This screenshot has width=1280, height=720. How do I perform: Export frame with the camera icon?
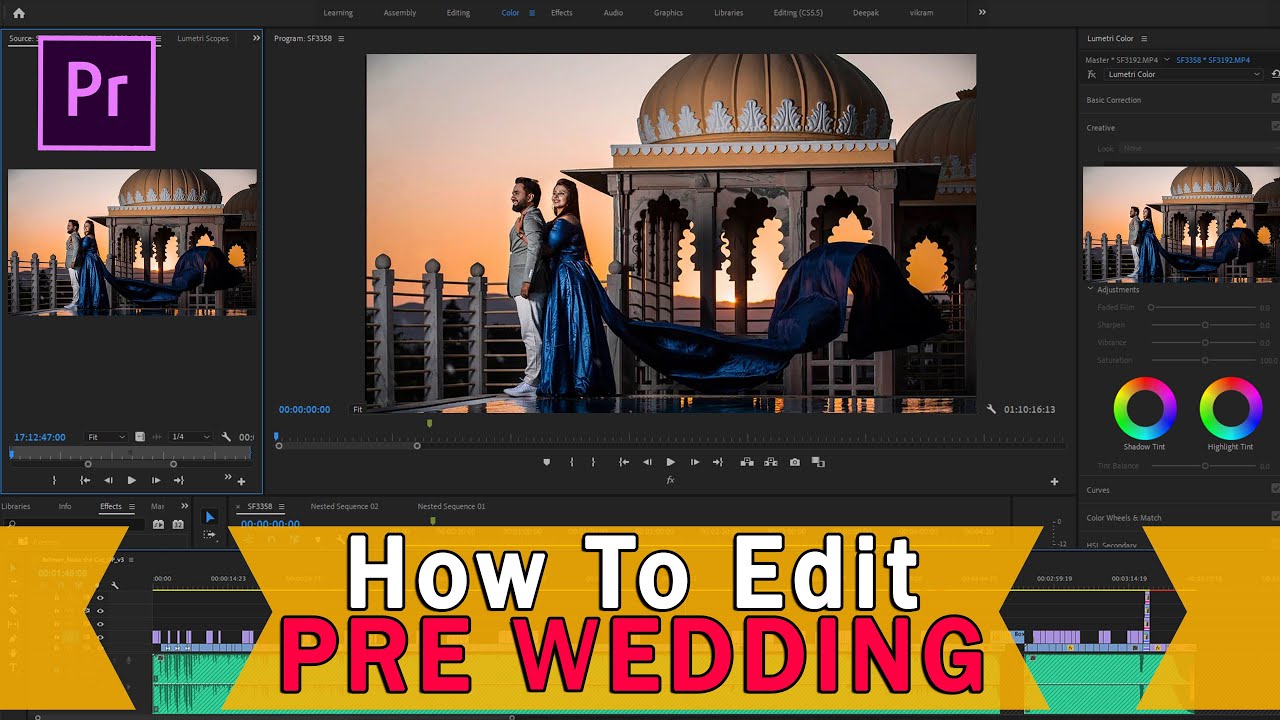[794, 462]
